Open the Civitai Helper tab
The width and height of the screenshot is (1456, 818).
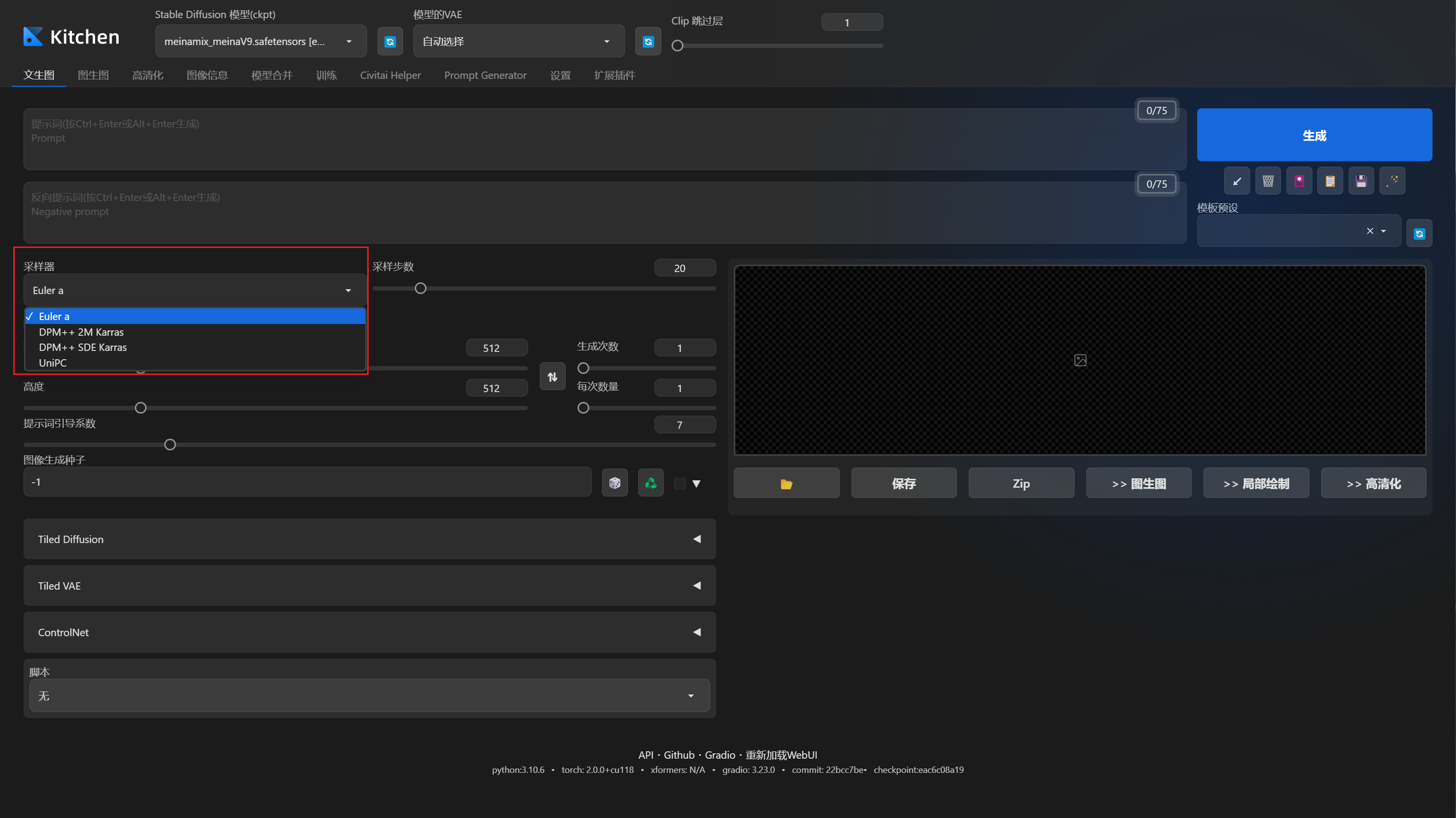click(391, 75)
